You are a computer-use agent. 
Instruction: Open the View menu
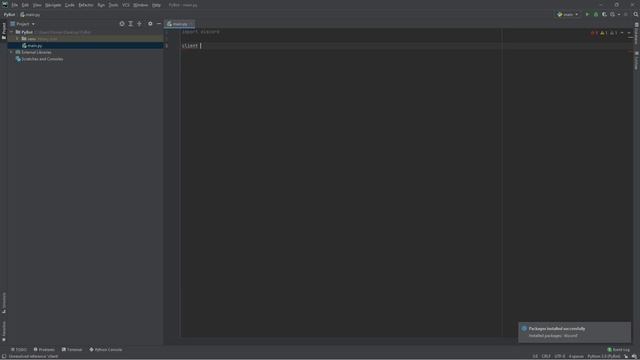(x=37, y=5)
